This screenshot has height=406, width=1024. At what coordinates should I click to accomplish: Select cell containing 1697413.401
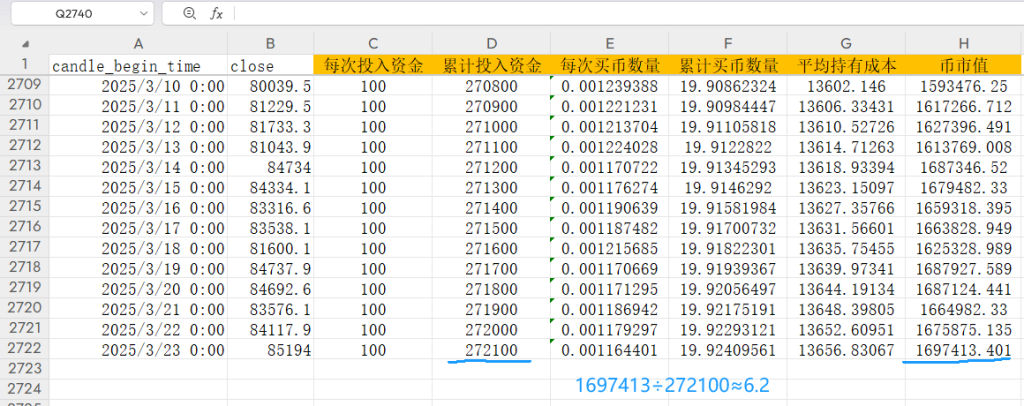[x=964, y=350]
